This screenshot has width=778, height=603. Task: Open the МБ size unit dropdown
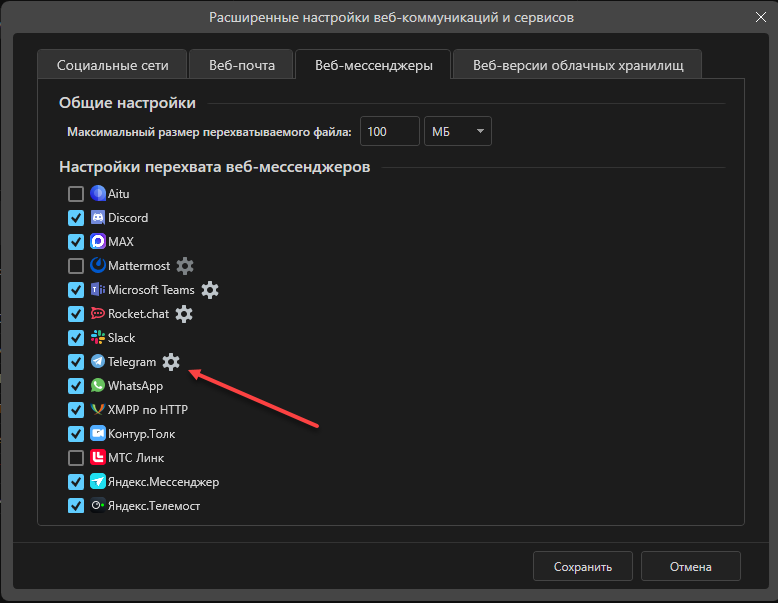point(457,131)
